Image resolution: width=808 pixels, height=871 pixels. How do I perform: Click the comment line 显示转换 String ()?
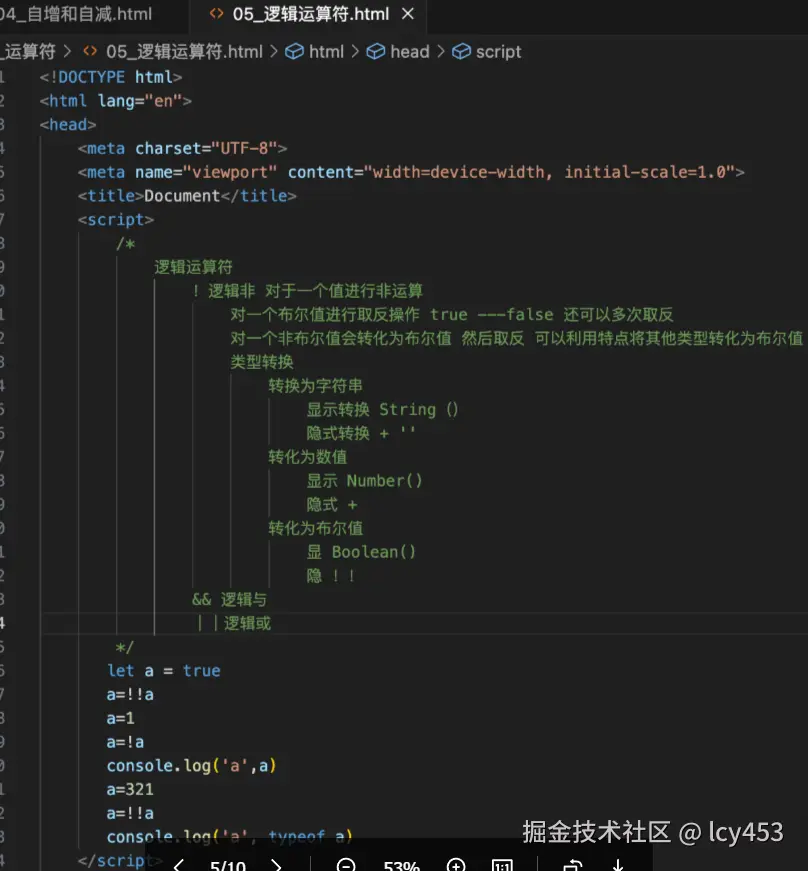click(x=383, y=410)
